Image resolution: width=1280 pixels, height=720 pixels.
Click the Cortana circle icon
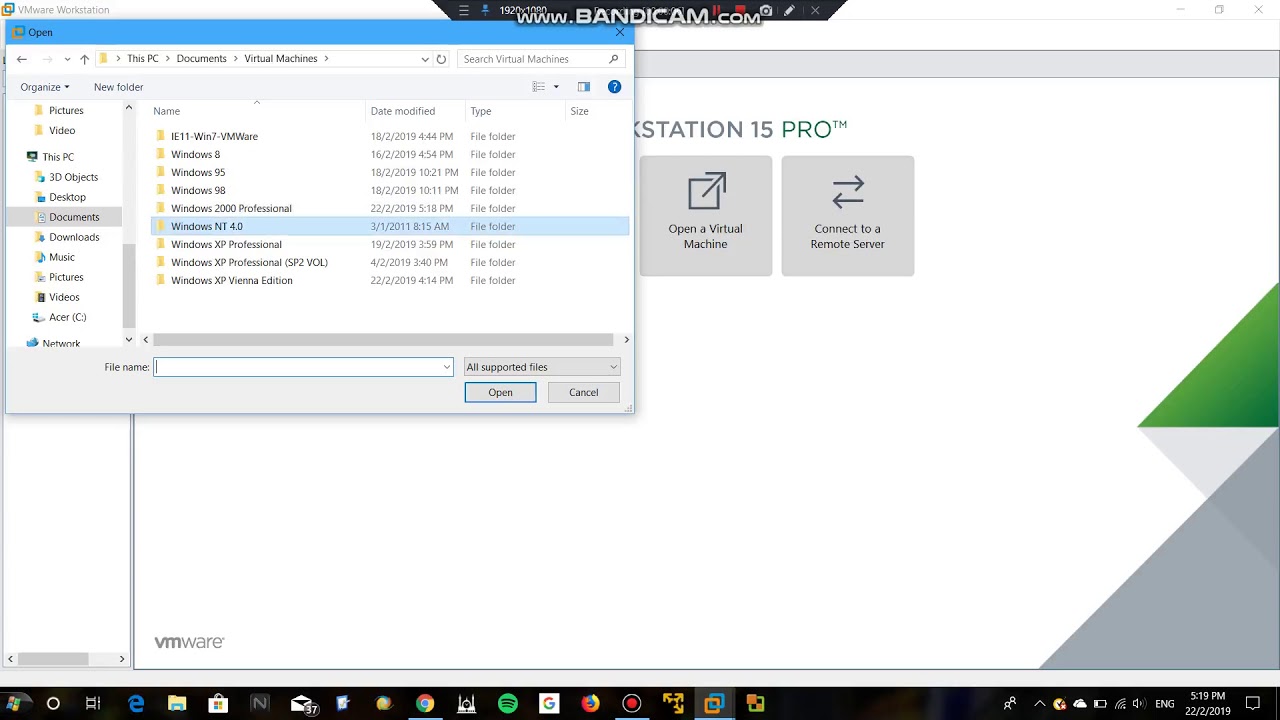pyautogui.click(x=53, y=704)
